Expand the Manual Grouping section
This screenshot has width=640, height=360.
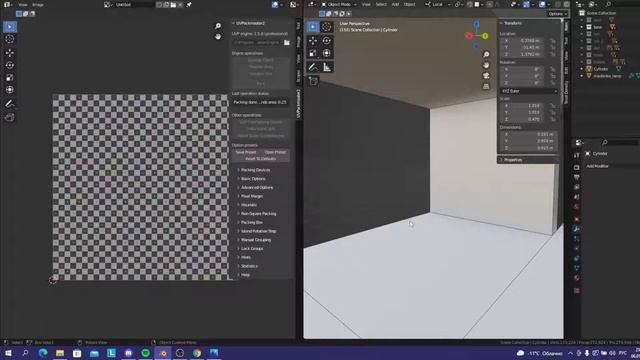[x=256, y=240]
